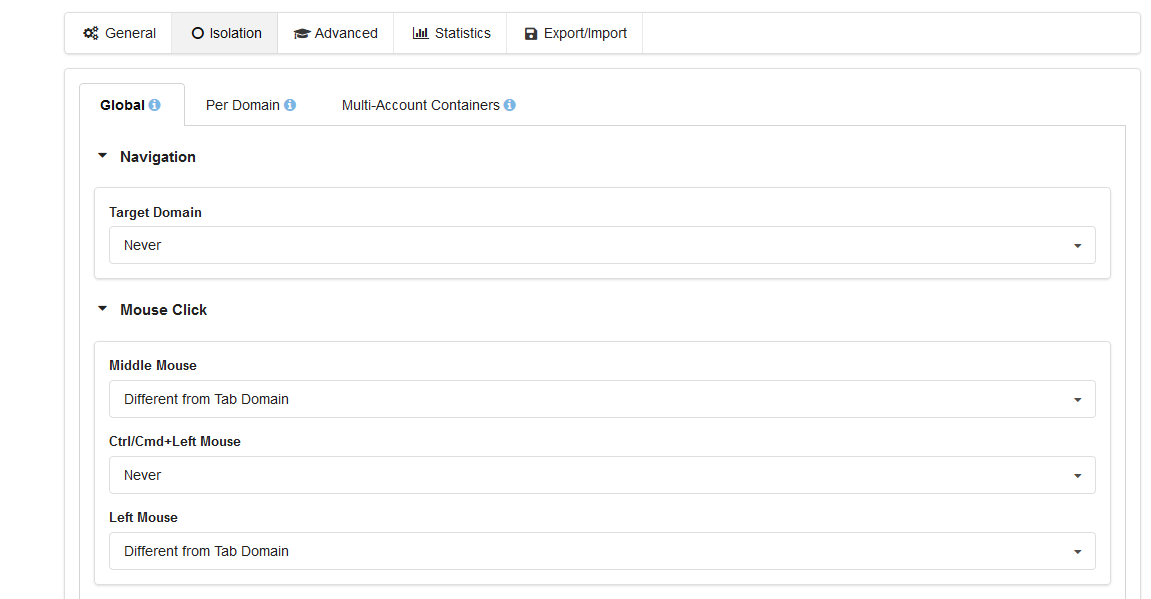Open the Ctrl/Cmd+Left Mouse dropdown
The height and width of the screenshot is (599, 1151).
tap(602, 475)
